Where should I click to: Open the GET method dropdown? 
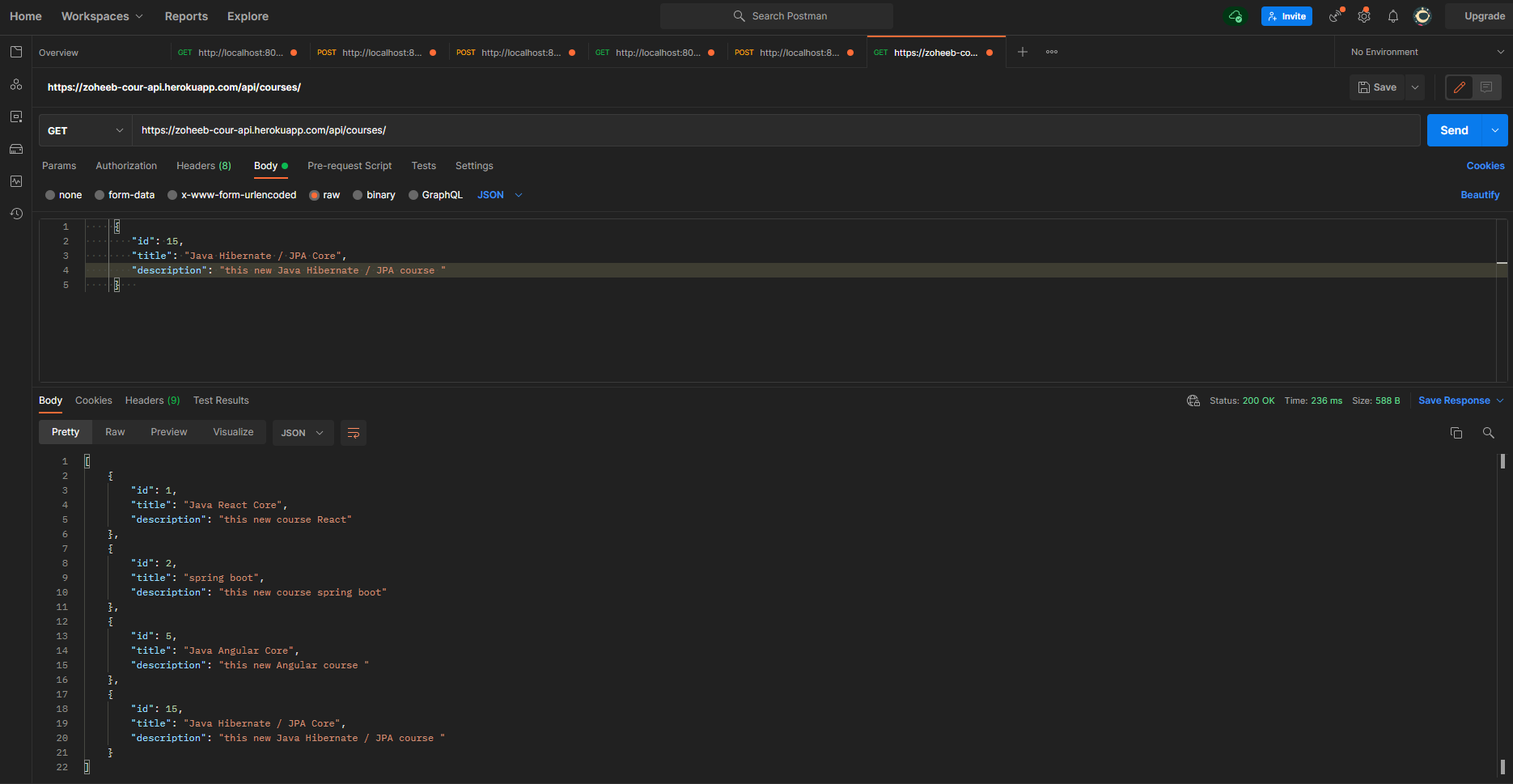[85, 130]
